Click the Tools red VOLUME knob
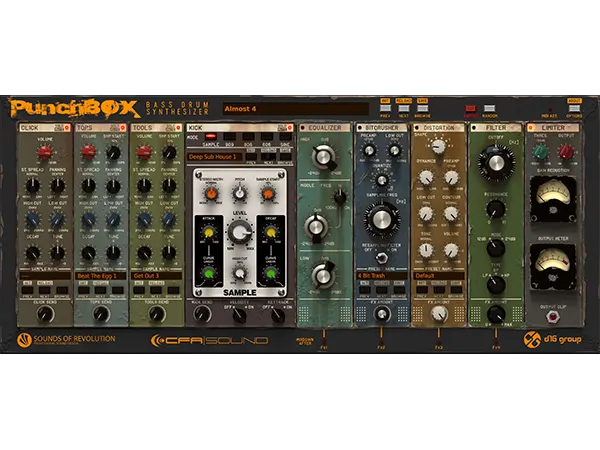This screenshot has height=450, width=600. [x=144, y=152]
